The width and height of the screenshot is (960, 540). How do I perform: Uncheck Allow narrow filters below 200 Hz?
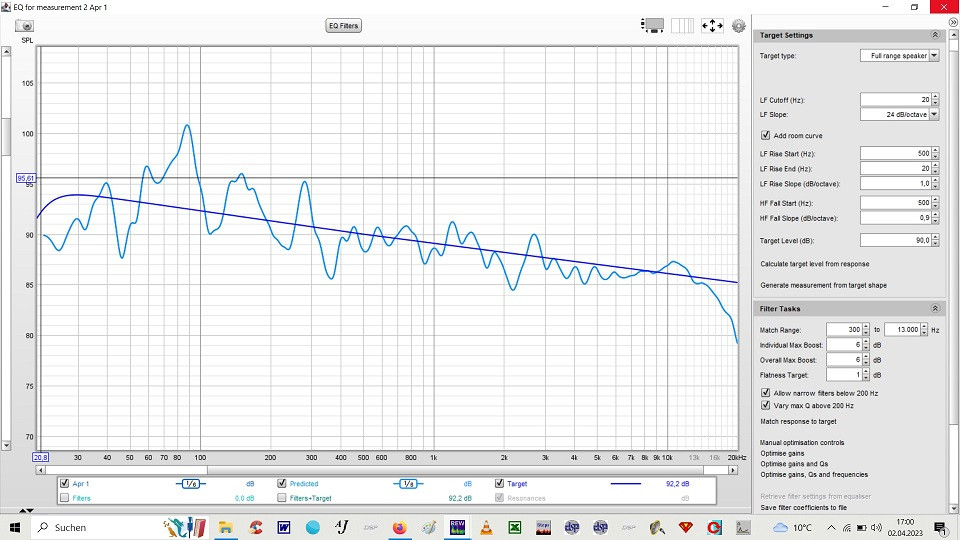point(766,393)
